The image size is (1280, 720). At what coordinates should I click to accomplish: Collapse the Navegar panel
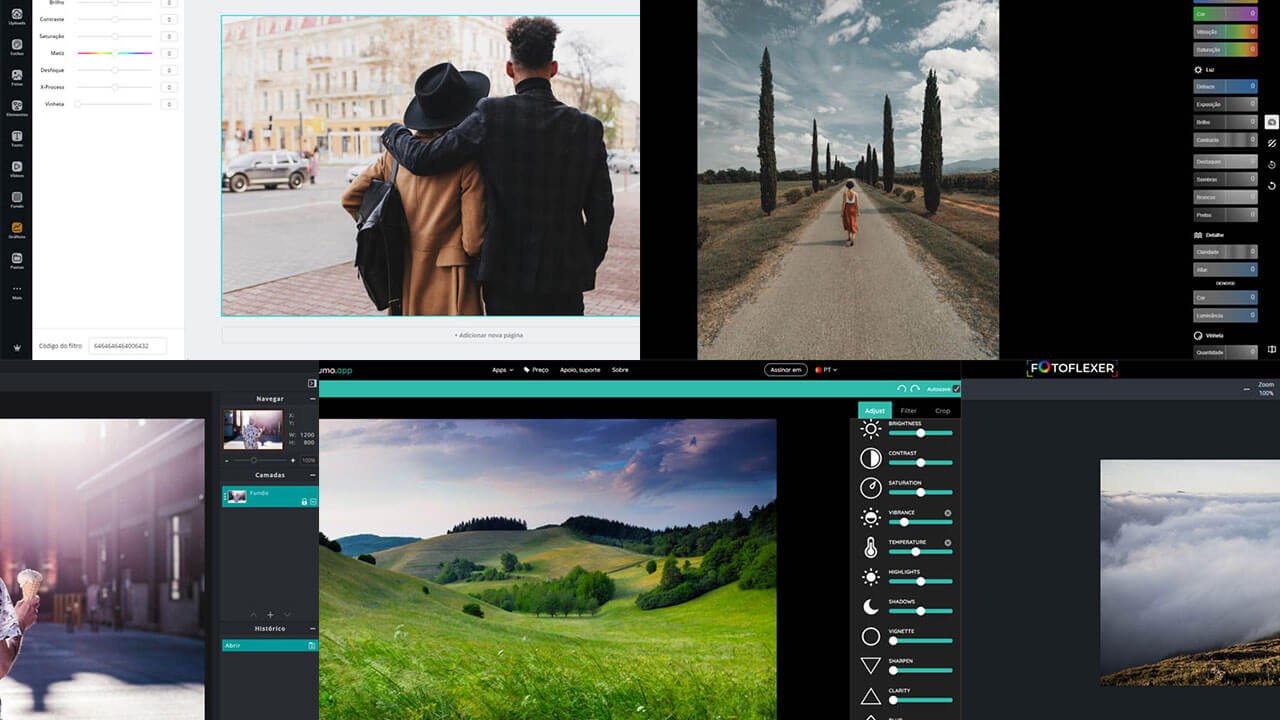tap(312, 399)
